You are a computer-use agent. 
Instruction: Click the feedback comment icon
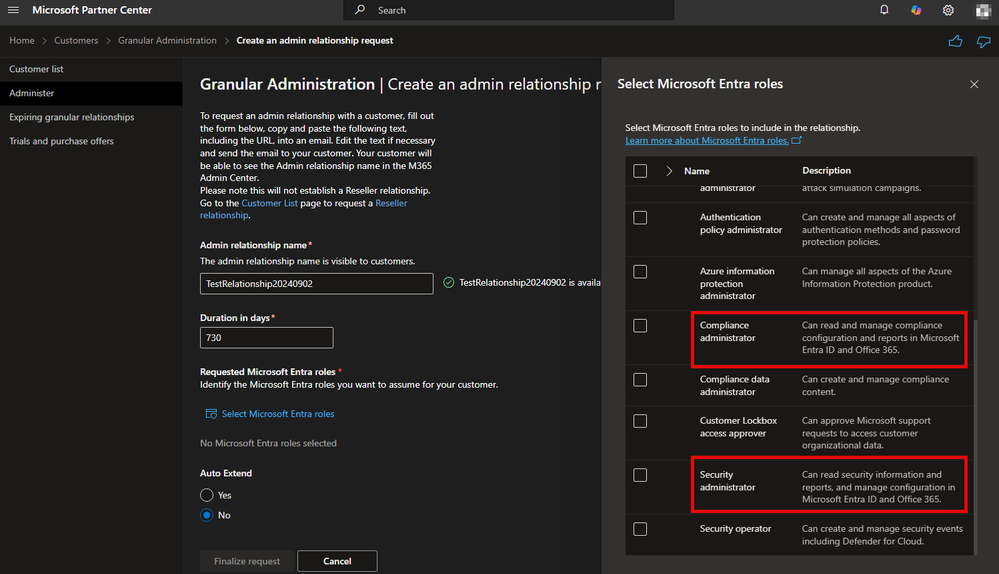point(984,42)
